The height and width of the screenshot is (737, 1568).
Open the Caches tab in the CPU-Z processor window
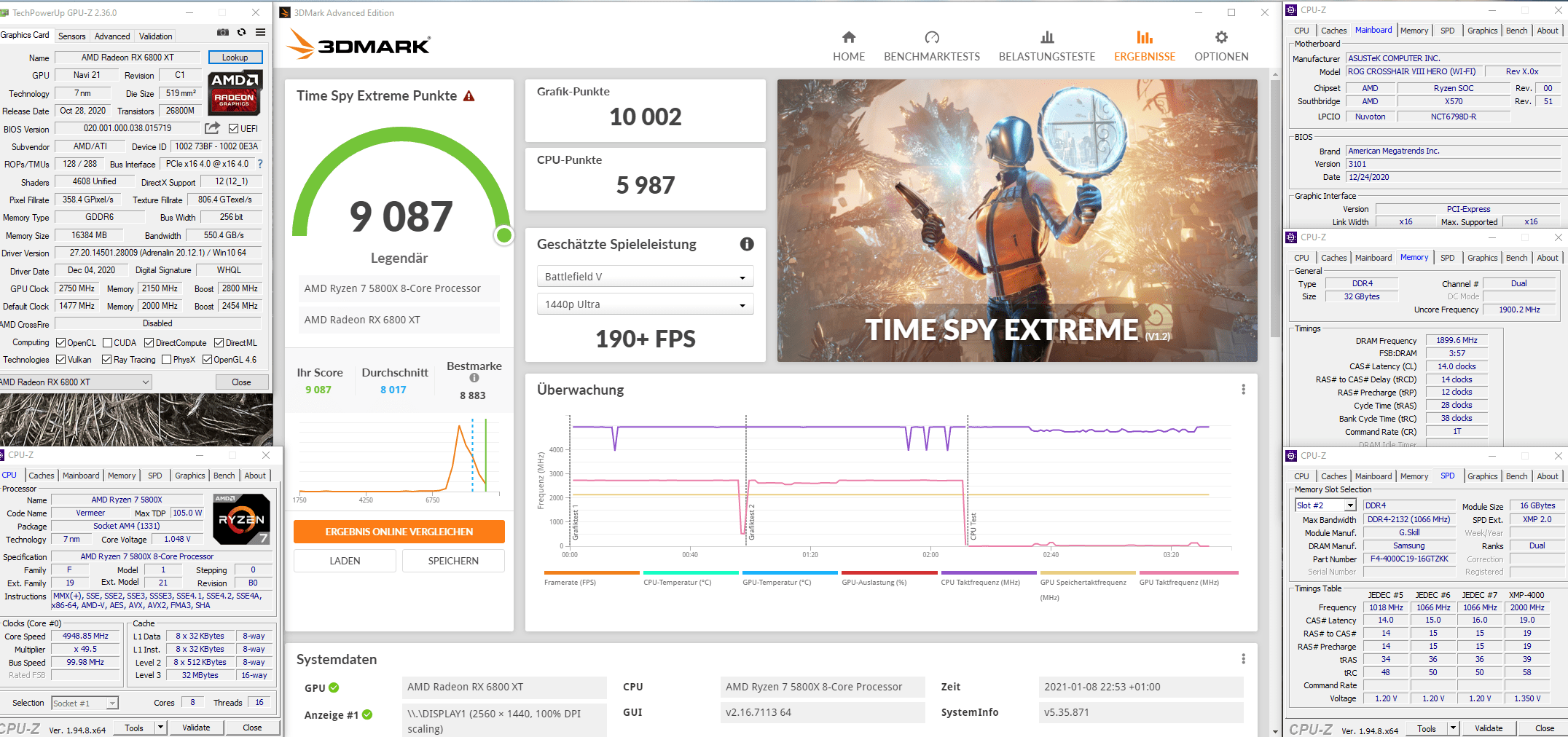42,476
